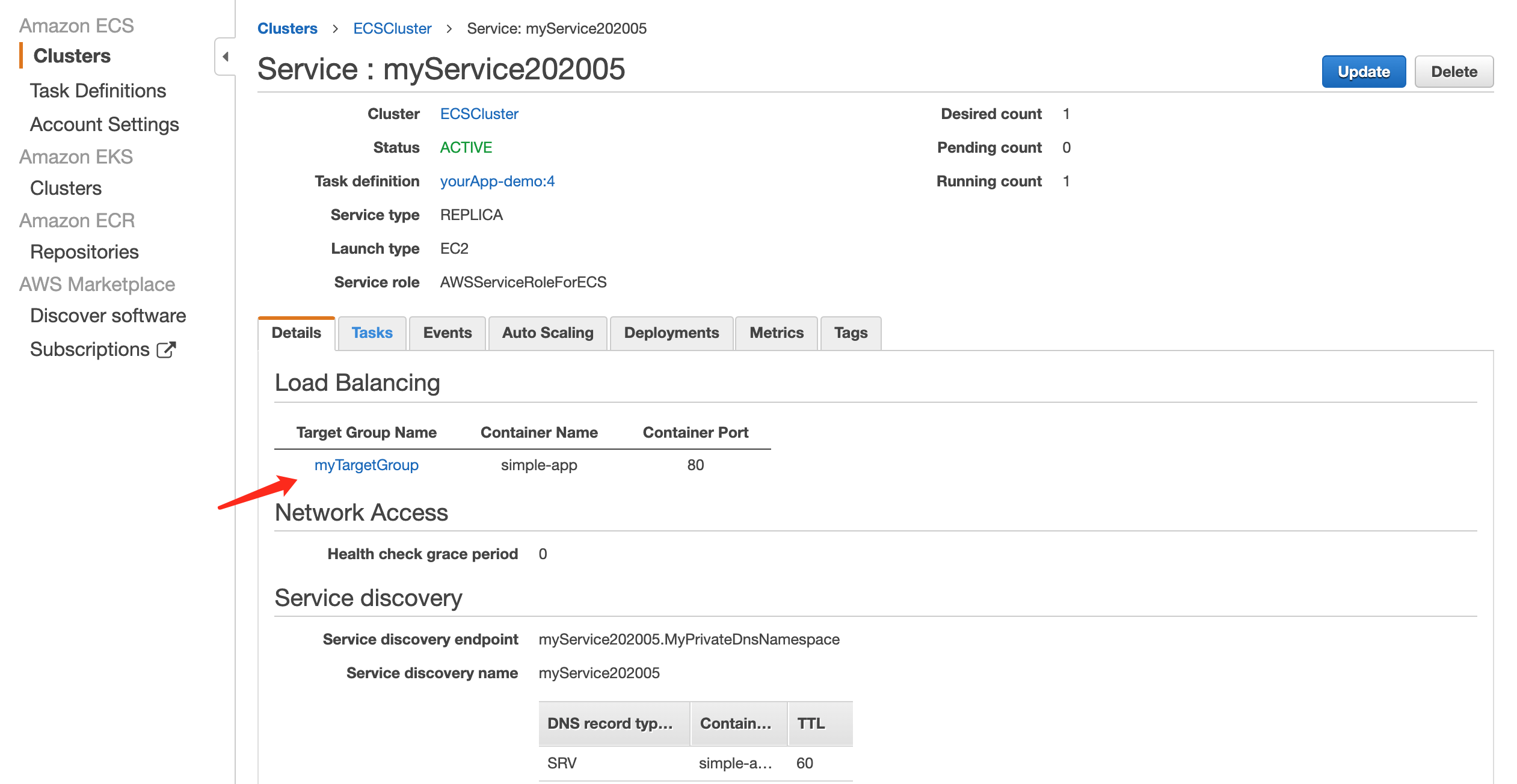
Task: Open Discover software in sidebar
Action: (x=108, y=316)
